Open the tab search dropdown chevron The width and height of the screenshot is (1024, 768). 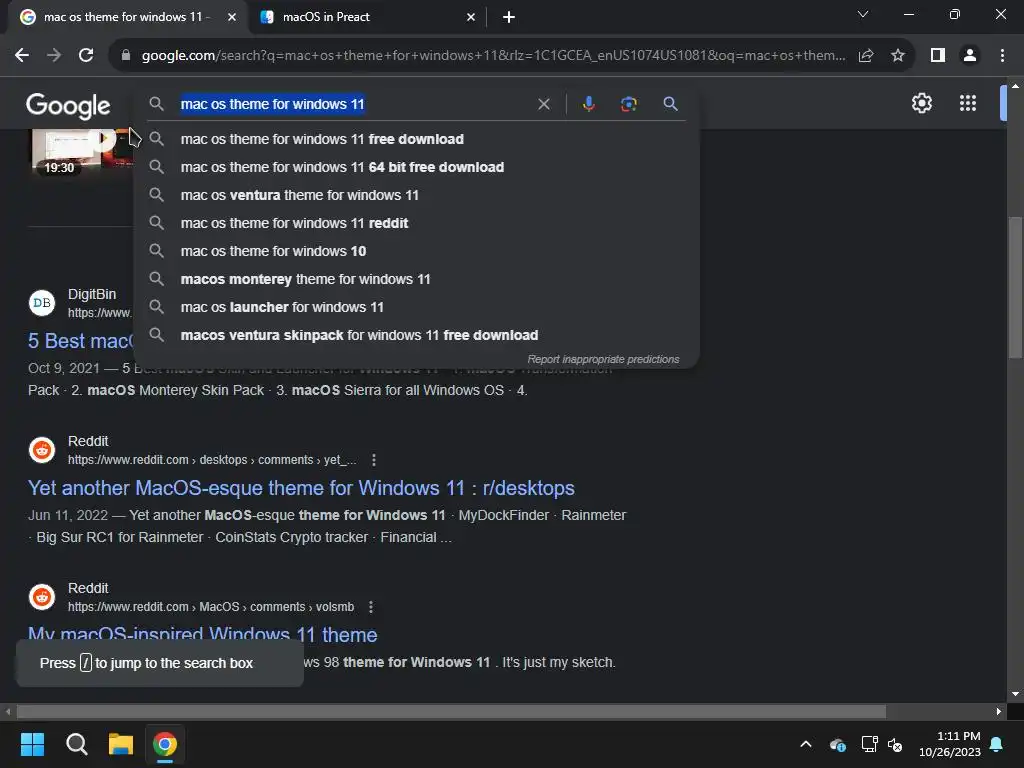pos(863,14)
